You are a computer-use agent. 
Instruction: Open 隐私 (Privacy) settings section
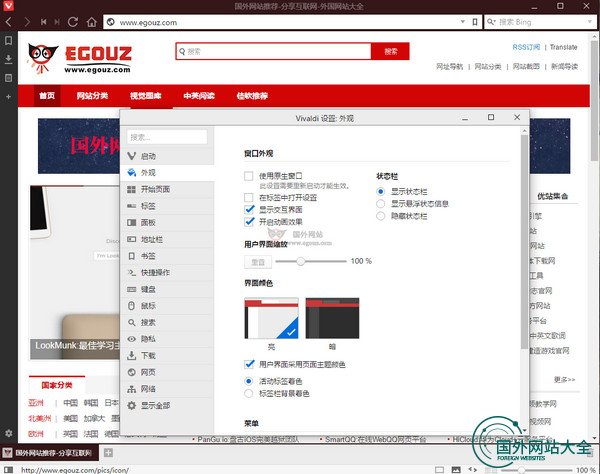pos(167,339)
